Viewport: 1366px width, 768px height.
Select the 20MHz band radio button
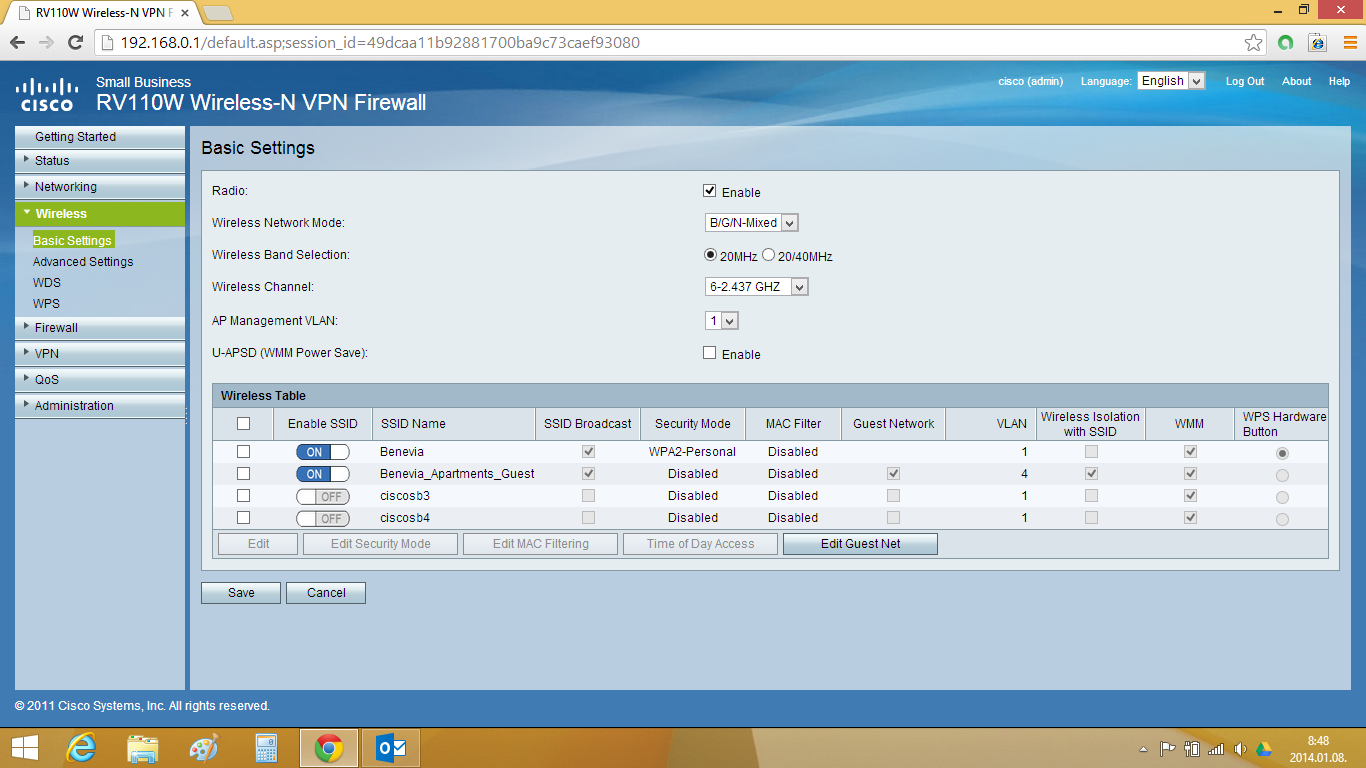(x=711, y=255)
